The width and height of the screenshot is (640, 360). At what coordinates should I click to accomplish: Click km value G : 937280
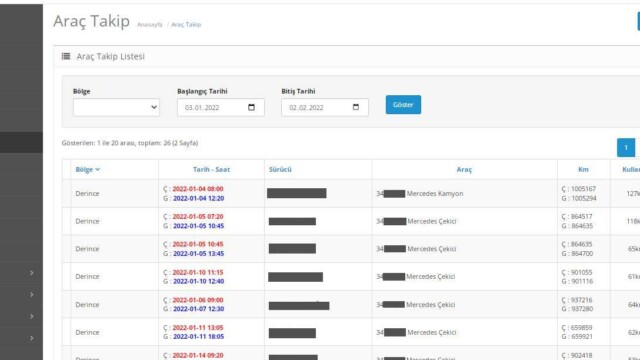tap(577, 309)
